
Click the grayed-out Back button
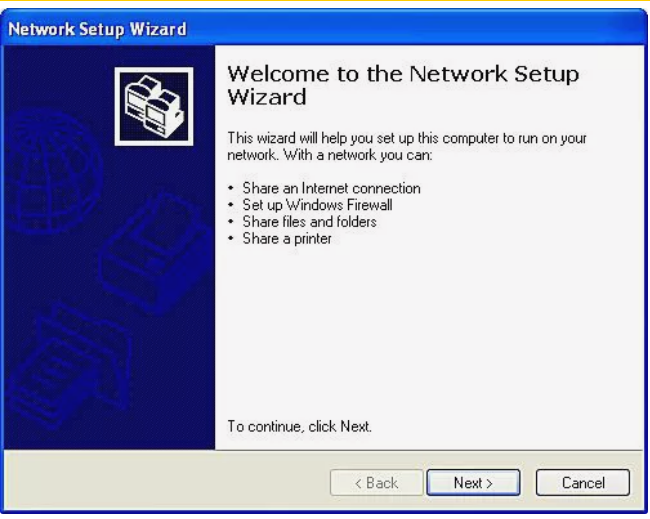[376, 483]
